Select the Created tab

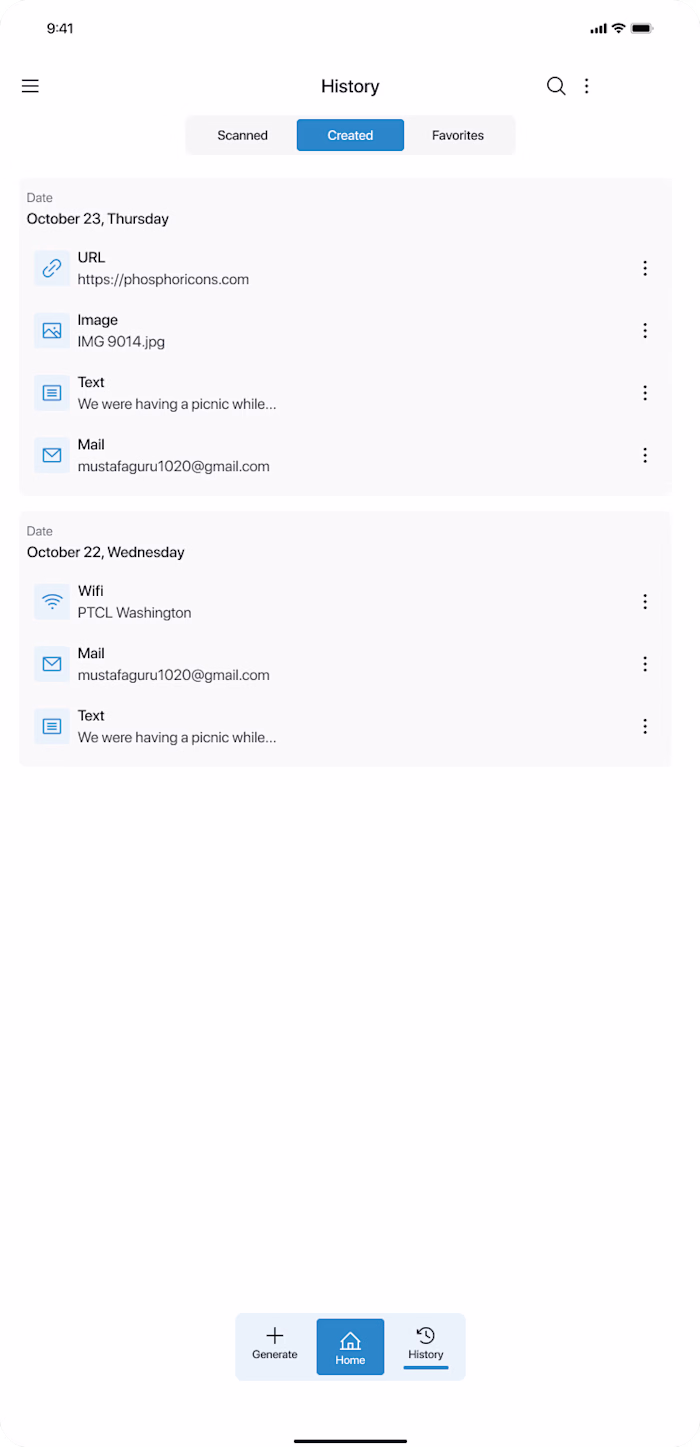pyautogui.click(x=350, y=135)
